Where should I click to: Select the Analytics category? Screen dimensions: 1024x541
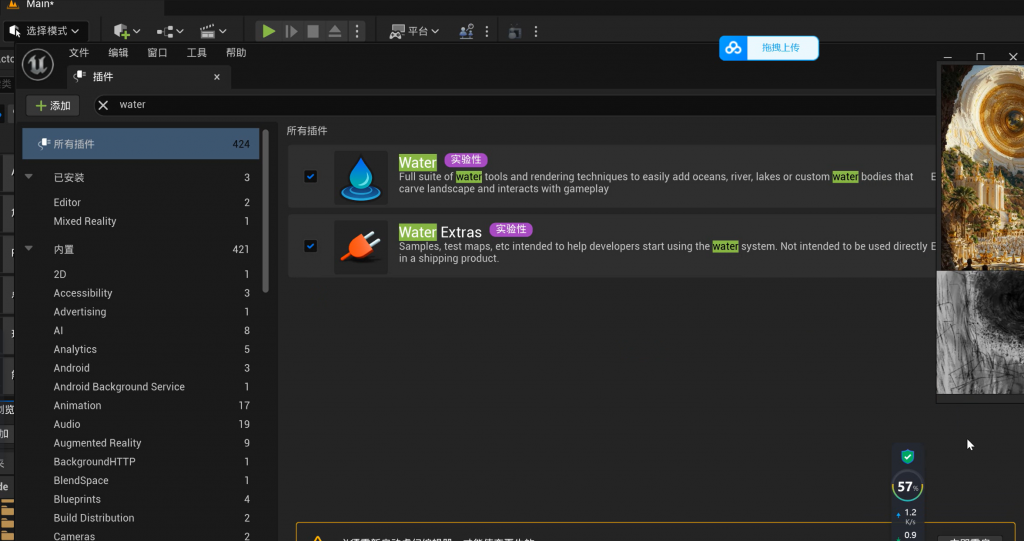click(140, 349)
